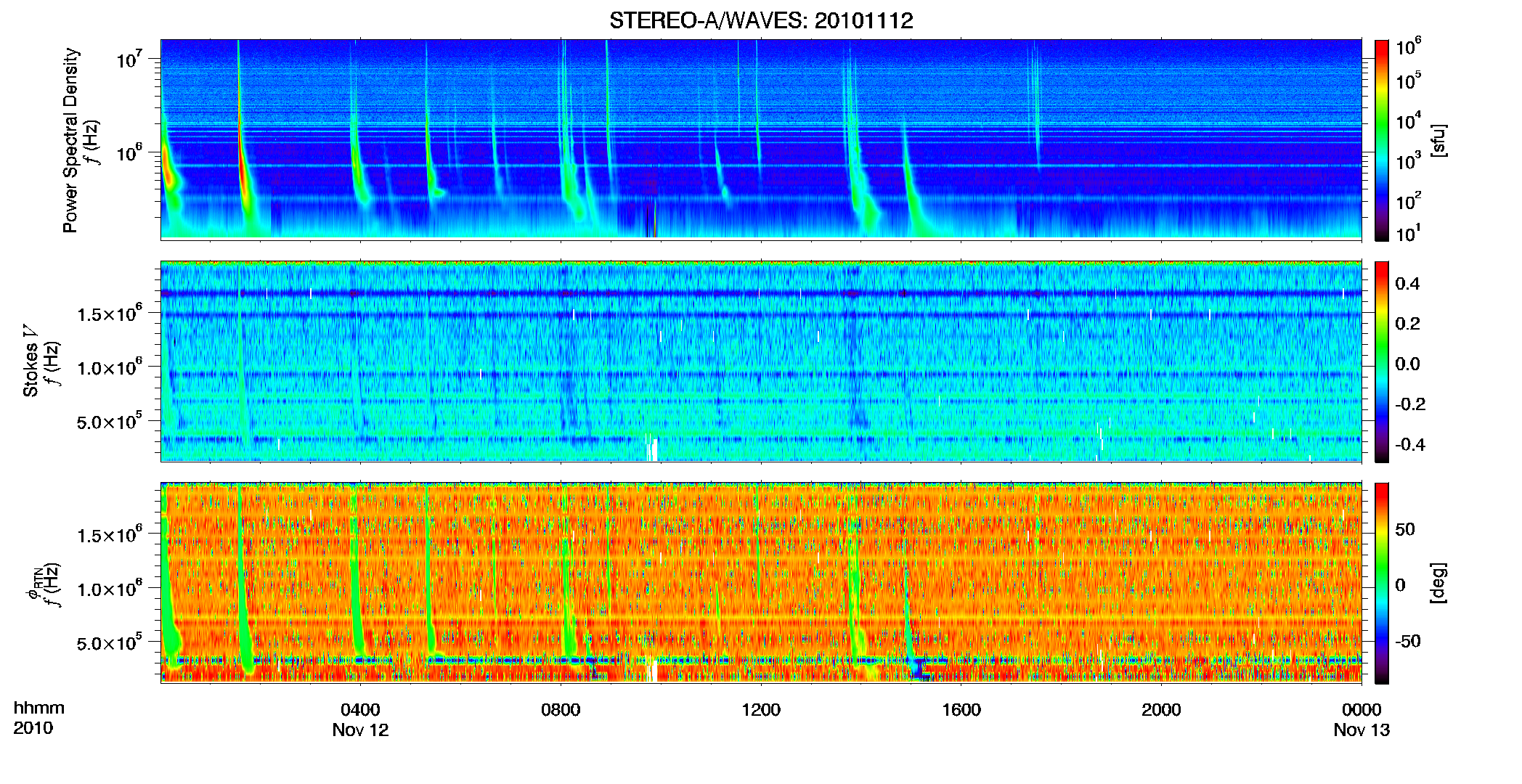The image size is (1522, 784).
Task: Click the 5.0×10^5 tick on φ RTN panel
Action: [110, 642]
